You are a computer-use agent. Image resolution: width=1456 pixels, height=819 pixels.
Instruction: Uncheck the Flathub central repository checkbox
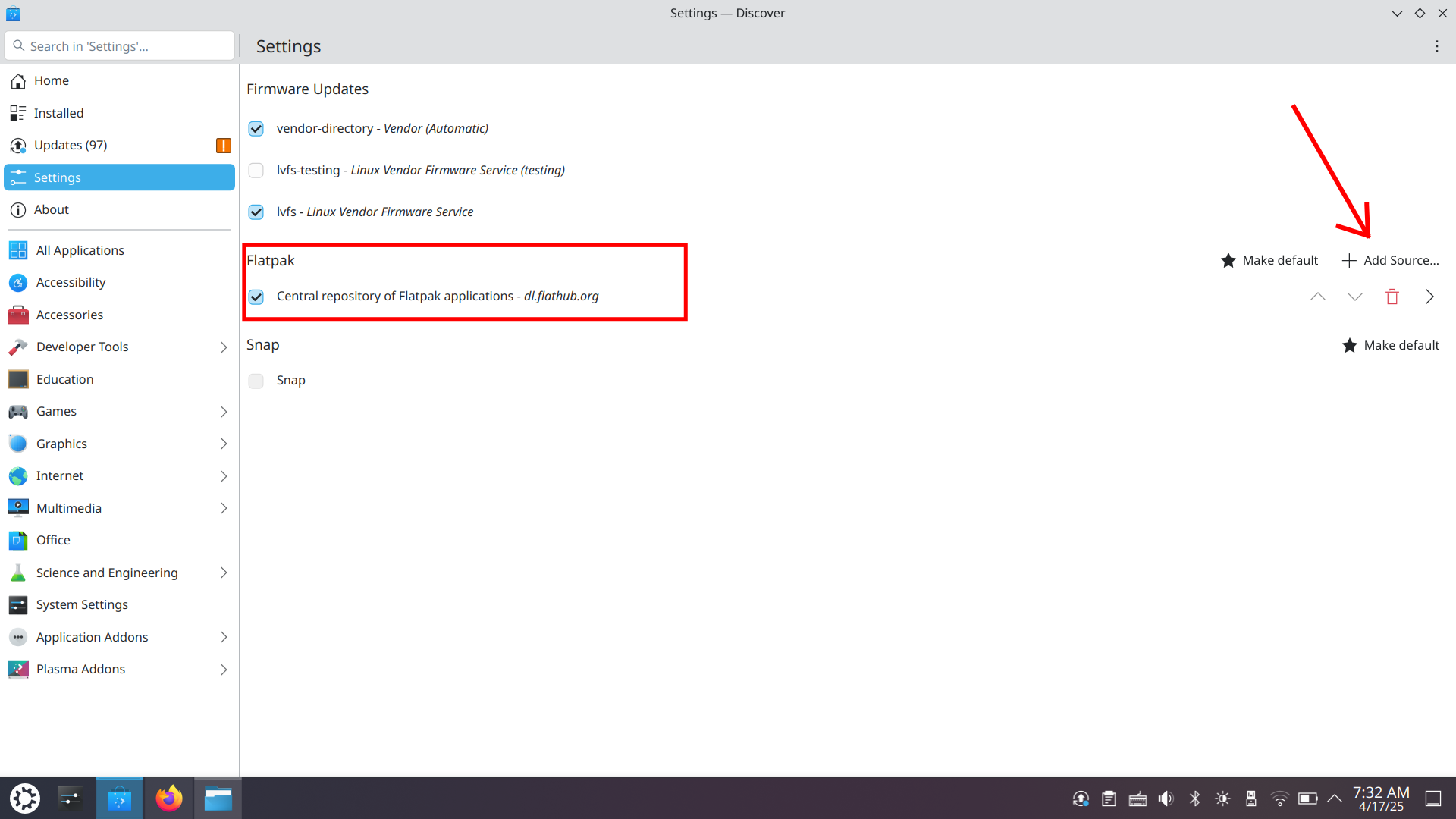coord(256,297)
